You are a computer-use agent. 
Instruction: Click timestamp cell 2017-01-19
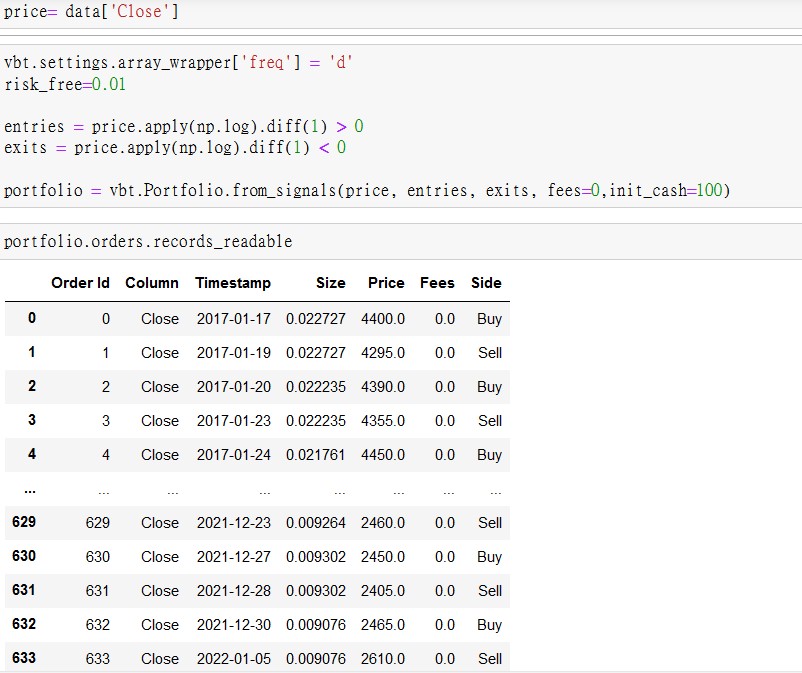pos(234,353)
